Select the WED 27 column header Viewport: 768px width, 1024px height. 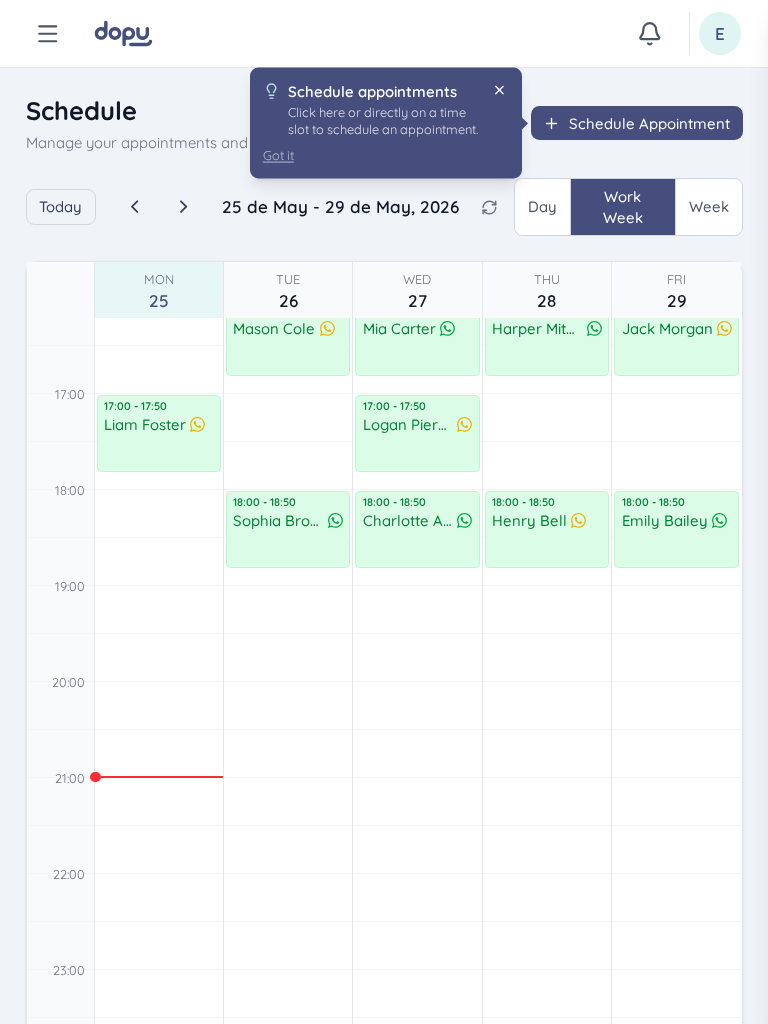417,291
